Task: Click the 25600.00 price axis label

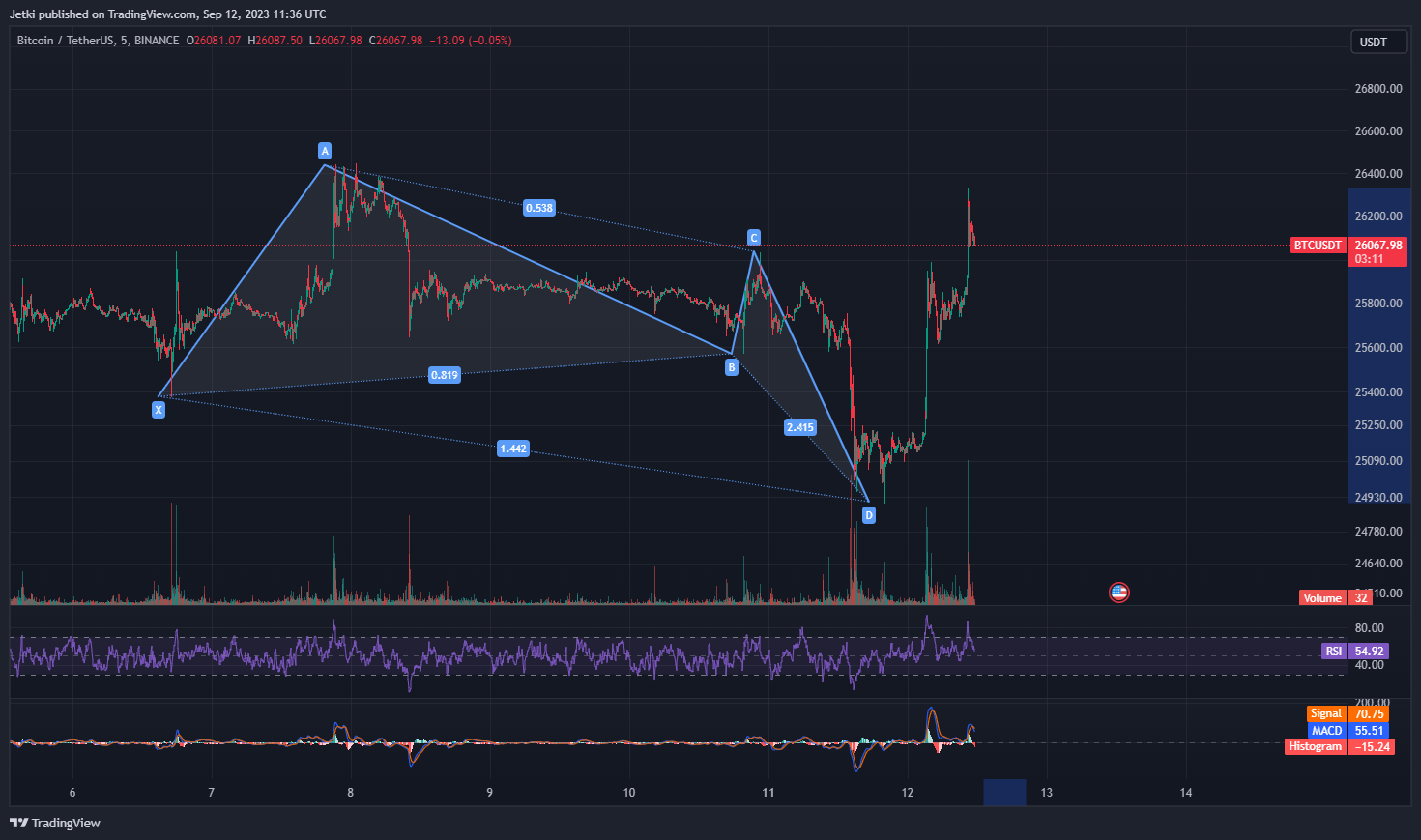Action: (1378, 348)
